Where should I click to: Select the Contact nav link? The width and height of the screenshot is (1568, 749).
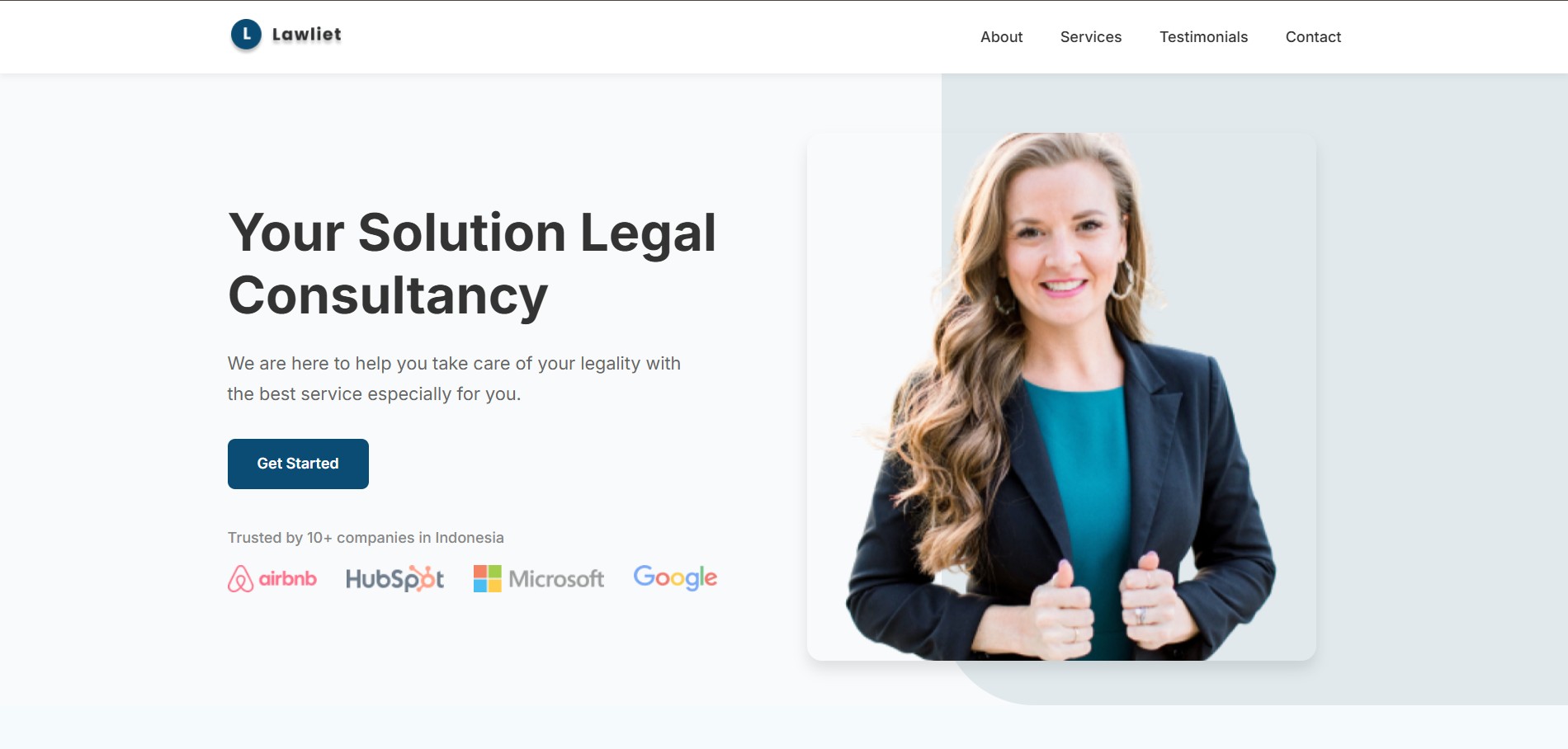1313,37
